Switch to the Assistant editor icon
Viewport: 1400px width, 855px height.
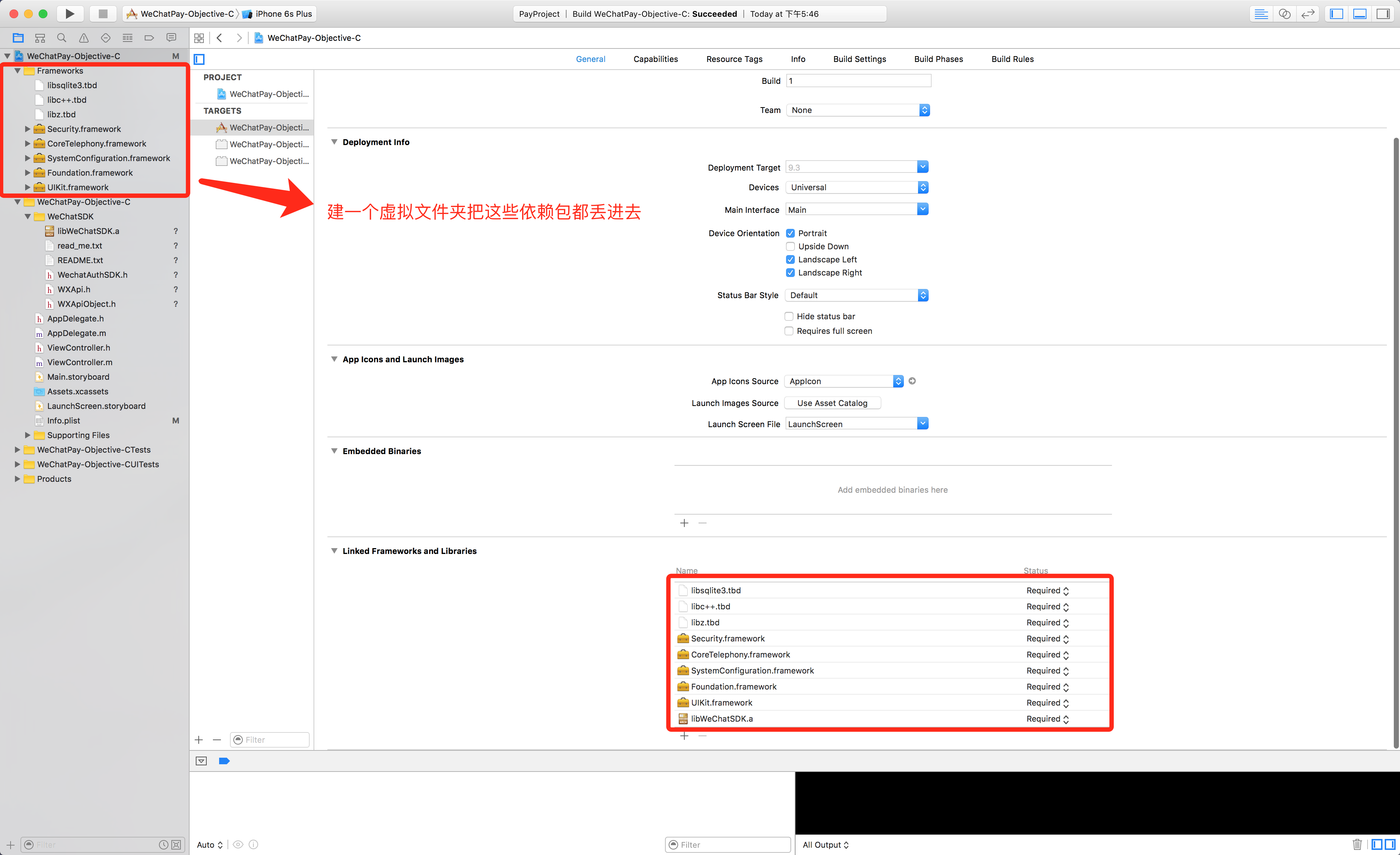click(x=1284, y=13)
